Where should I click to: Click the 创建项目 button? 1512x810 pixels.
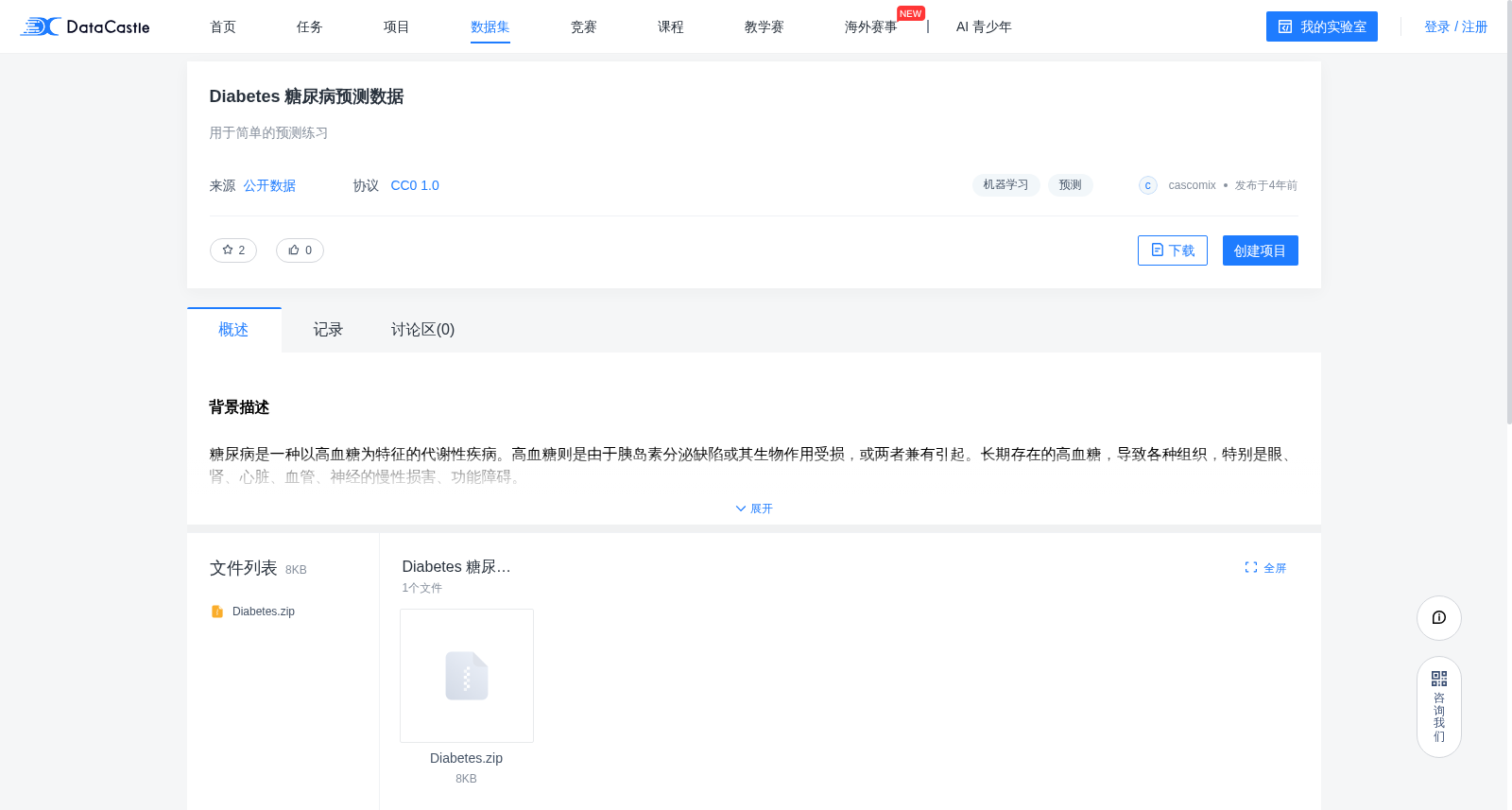point(1261,250)
